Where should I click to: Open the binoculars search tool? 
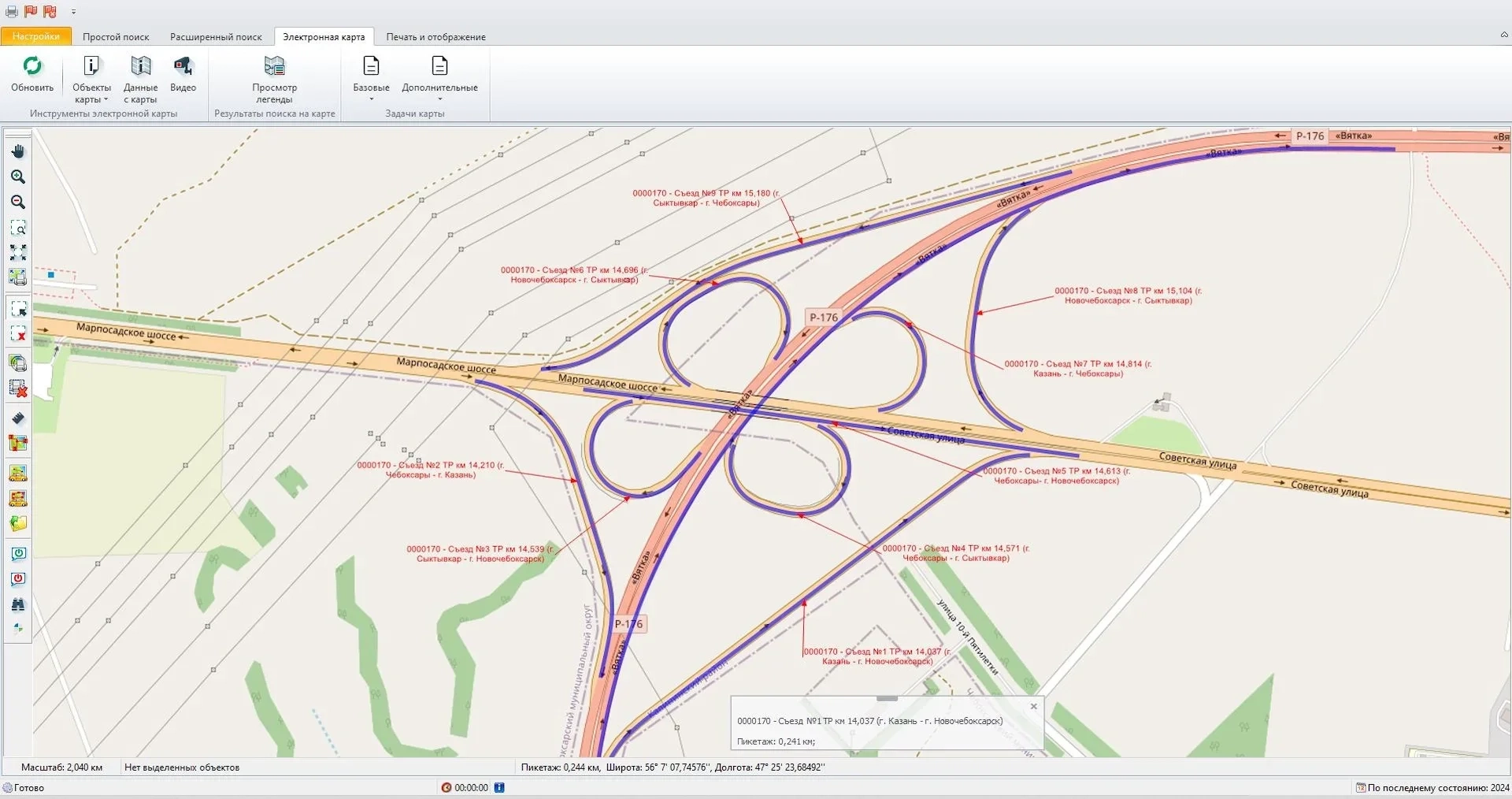18,604
